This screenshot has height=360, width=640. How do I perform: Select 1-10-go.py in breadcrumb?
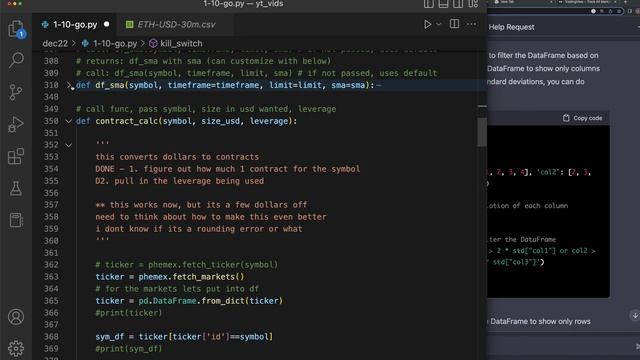(x=115, y=43)
